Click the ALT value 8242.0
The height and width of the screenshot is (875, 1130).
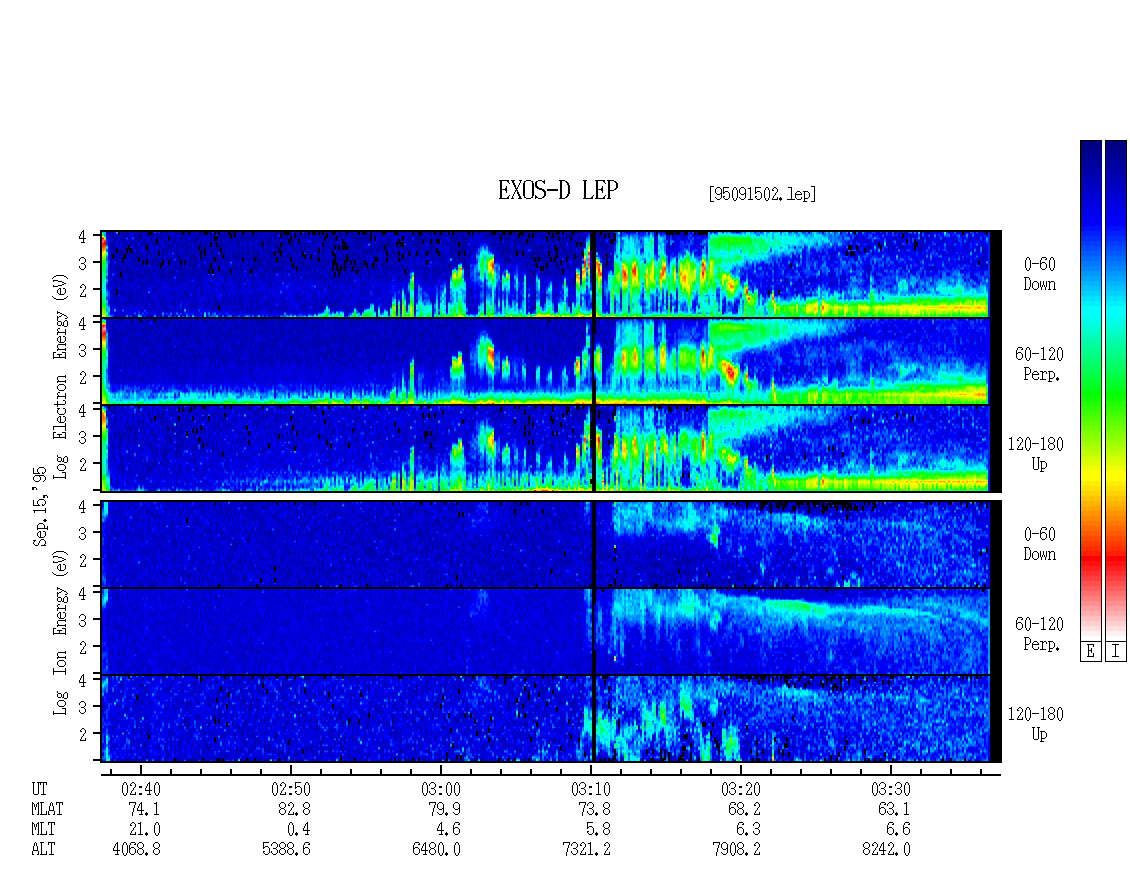tap(886, 850)
